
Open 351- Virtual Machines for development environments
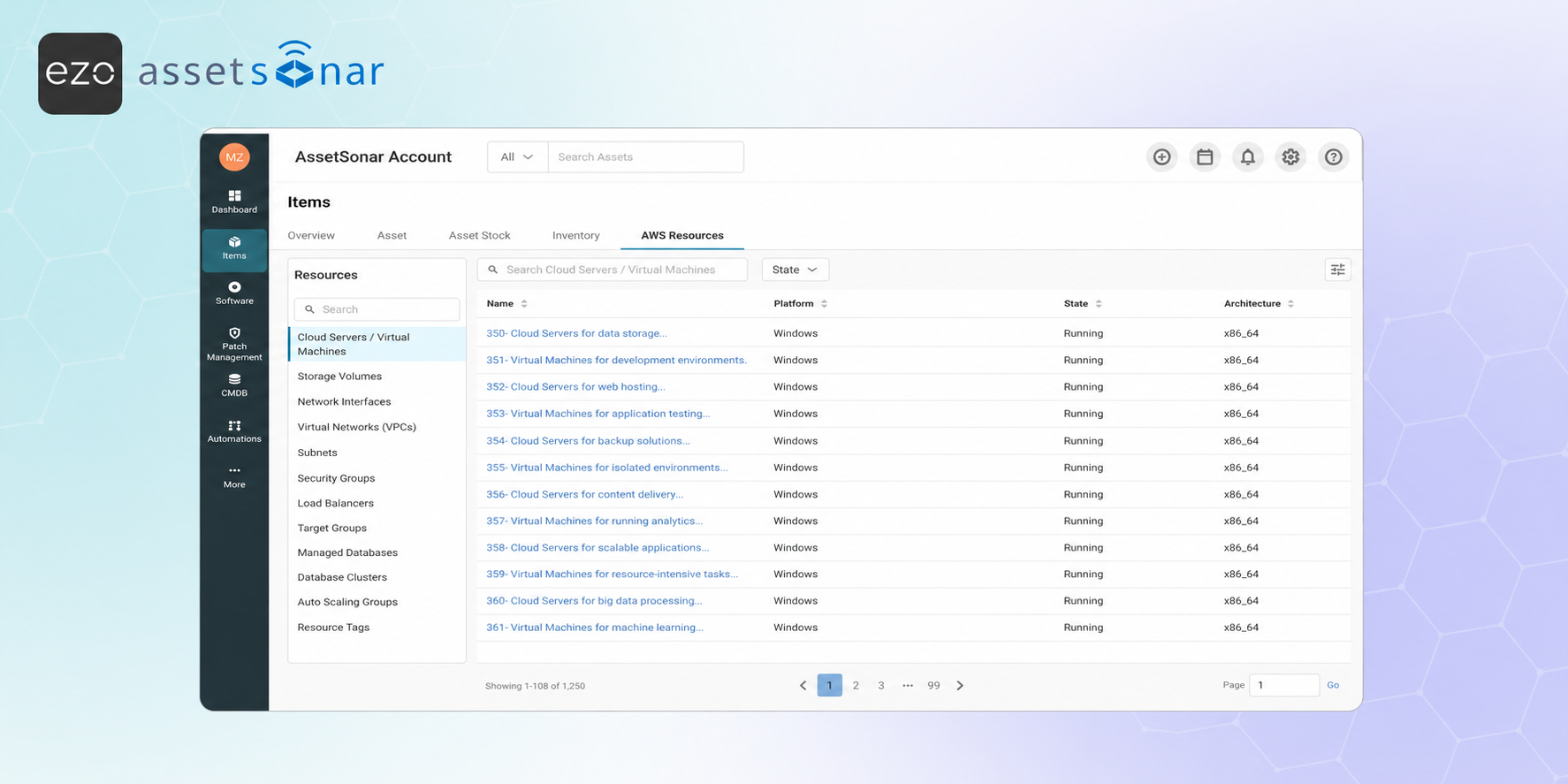[x=616, y=360]
